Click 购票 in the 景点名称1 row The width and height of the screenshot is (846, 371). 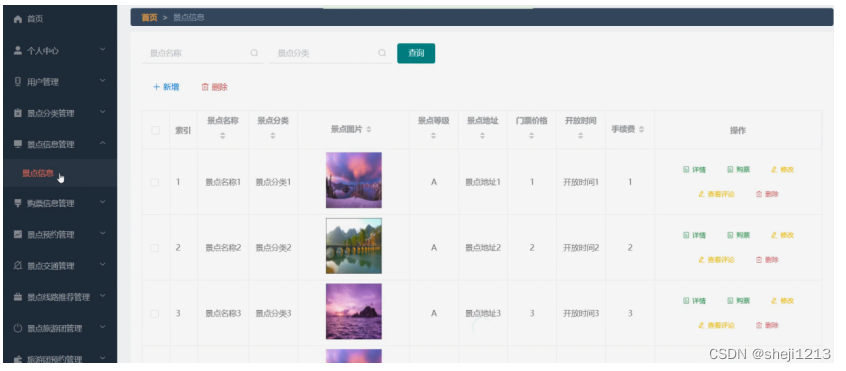tap(739, 169)
